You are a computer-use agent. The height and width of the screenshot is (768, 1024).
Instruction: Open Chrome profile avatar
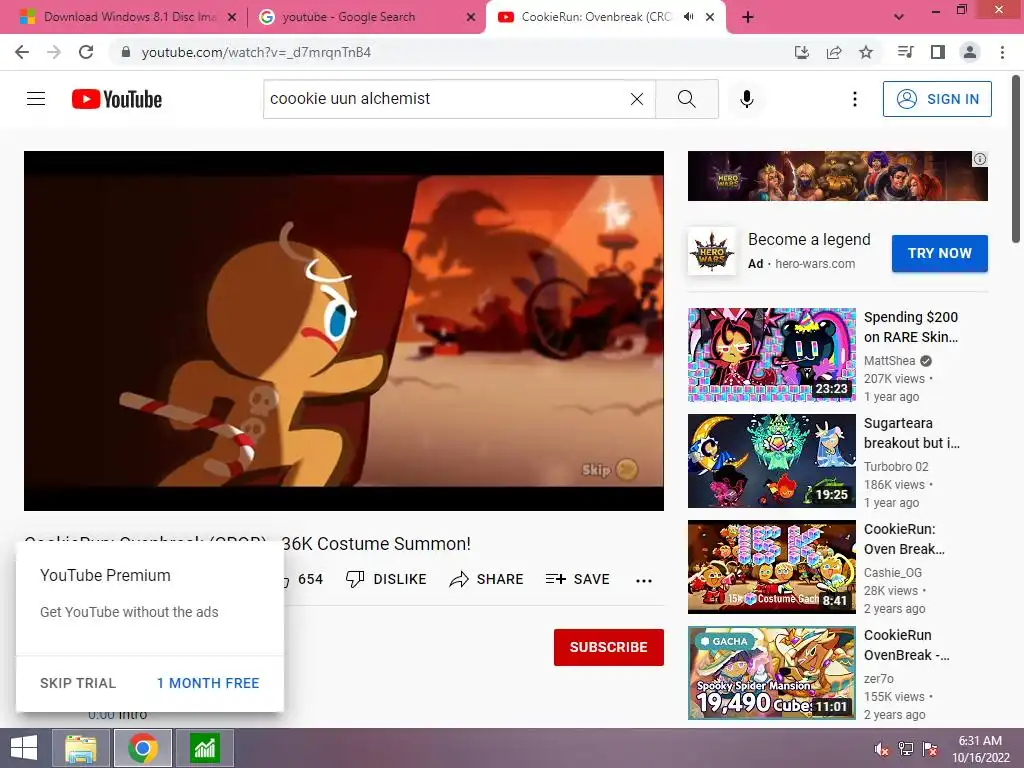[970, 52]
